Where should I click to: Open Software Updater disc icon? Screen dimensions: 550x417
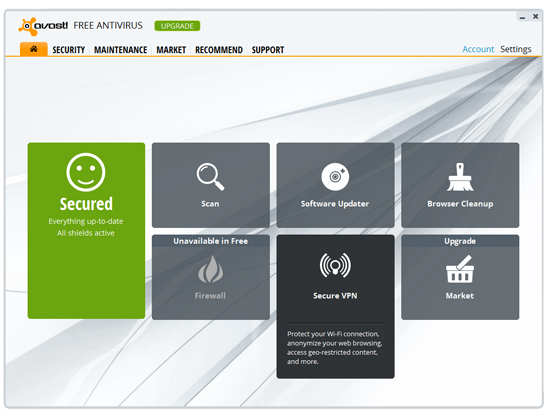click(335, 177)
